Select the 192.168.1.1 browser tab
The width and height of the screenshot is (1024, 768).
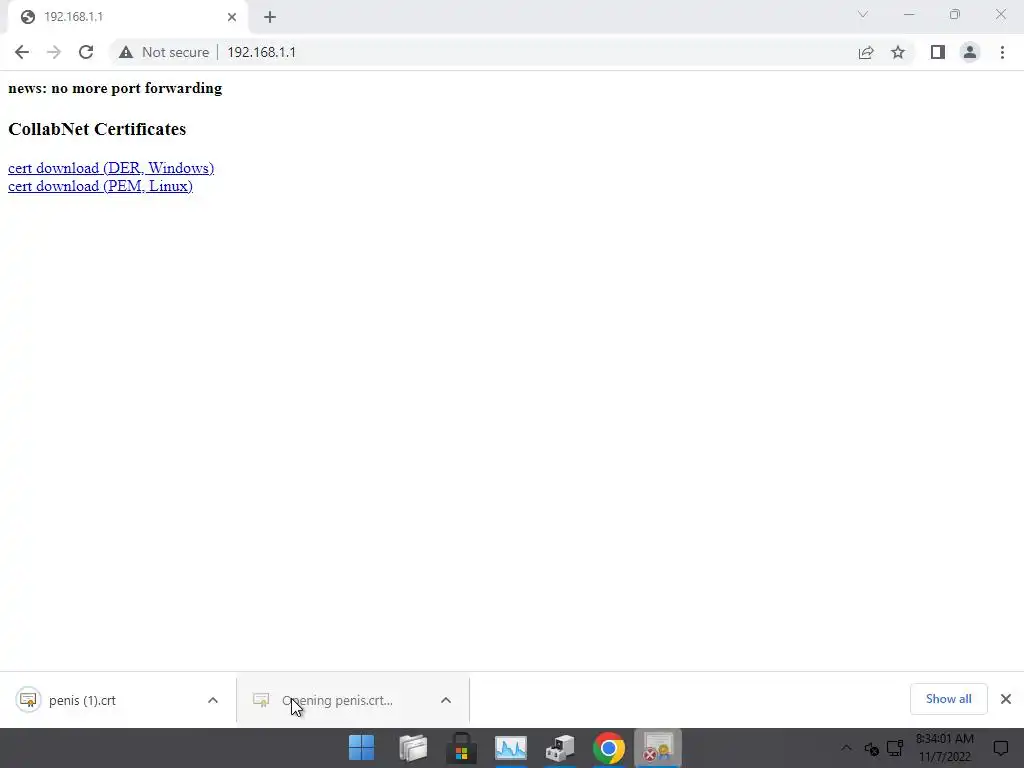(x=127, y=17)
